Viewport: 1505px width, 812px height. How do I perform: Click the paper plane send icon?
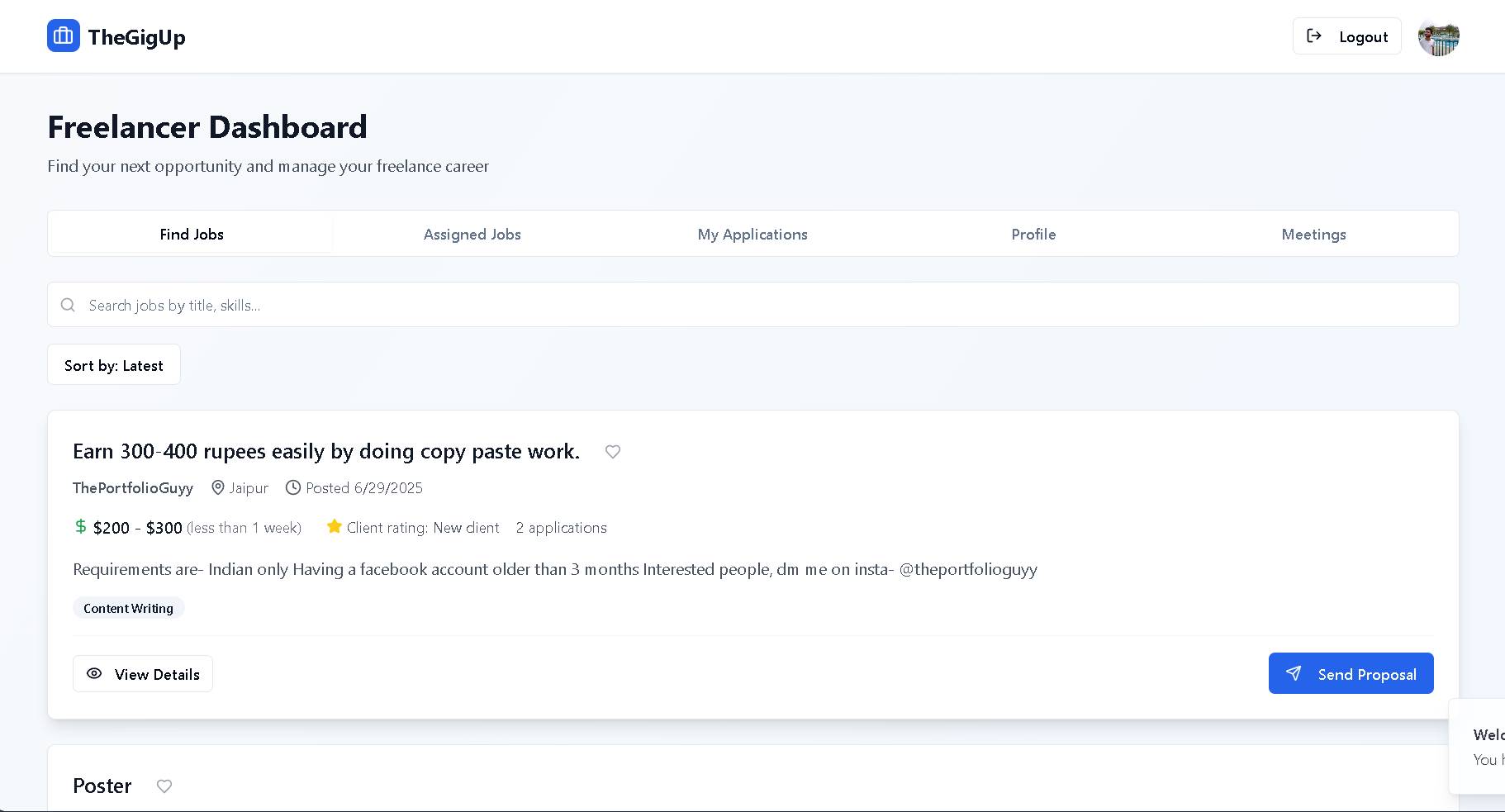pyautogui.click(x=1294, y=674)
